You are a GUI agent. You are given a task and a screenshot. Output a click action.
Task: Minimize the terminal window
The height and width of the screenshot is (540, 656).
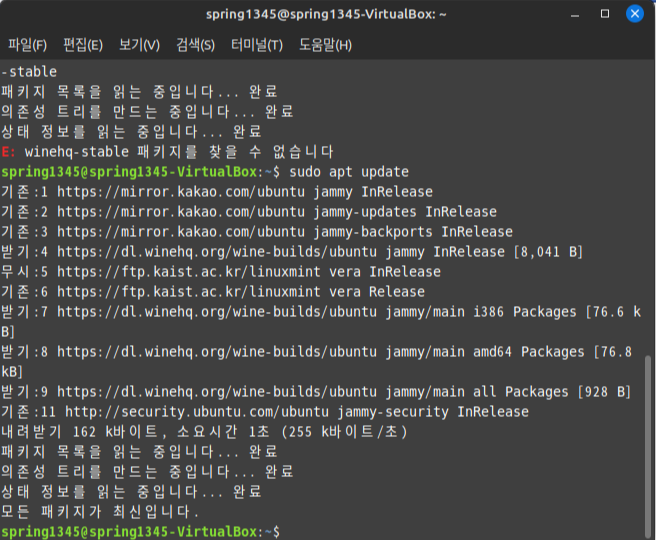(575, 14)
